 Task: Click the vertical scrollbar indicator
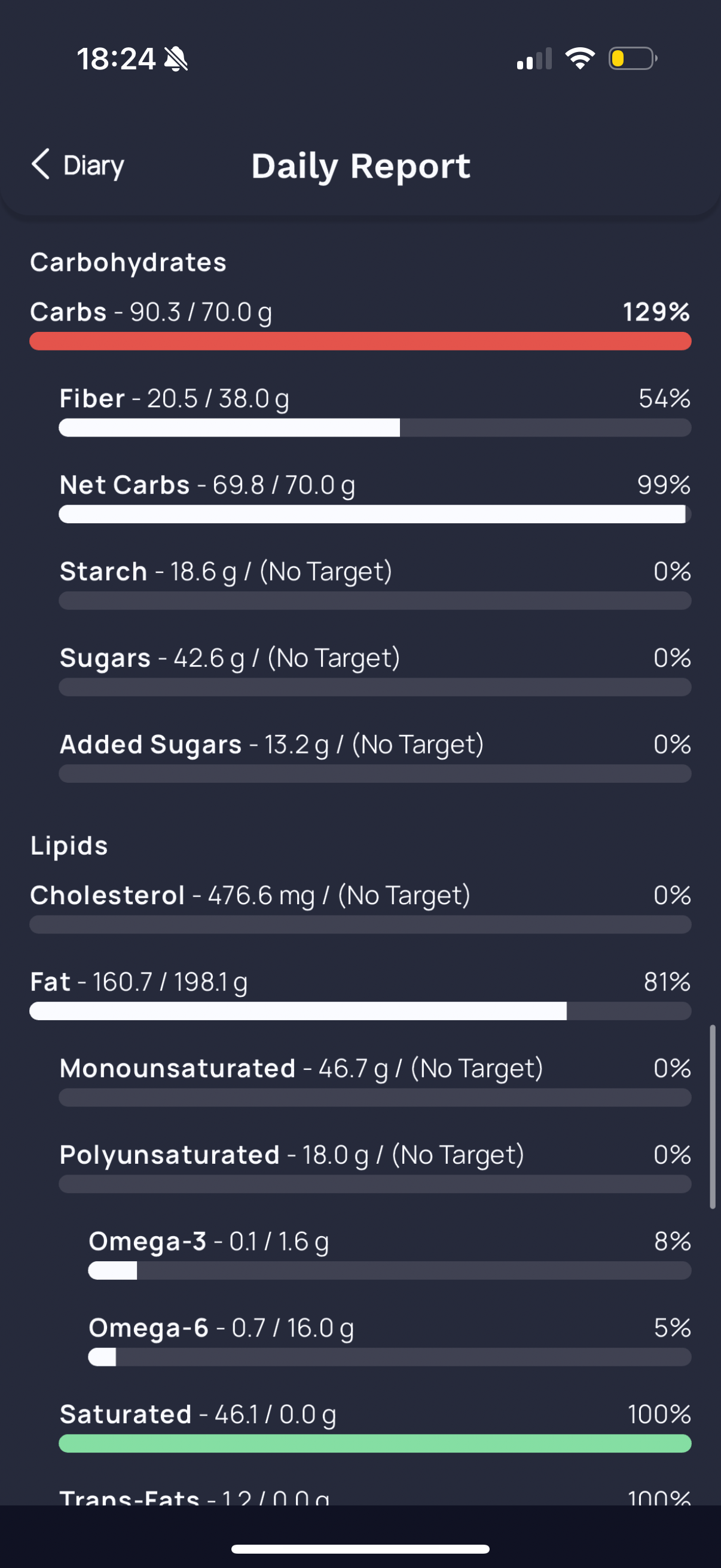712,1116
